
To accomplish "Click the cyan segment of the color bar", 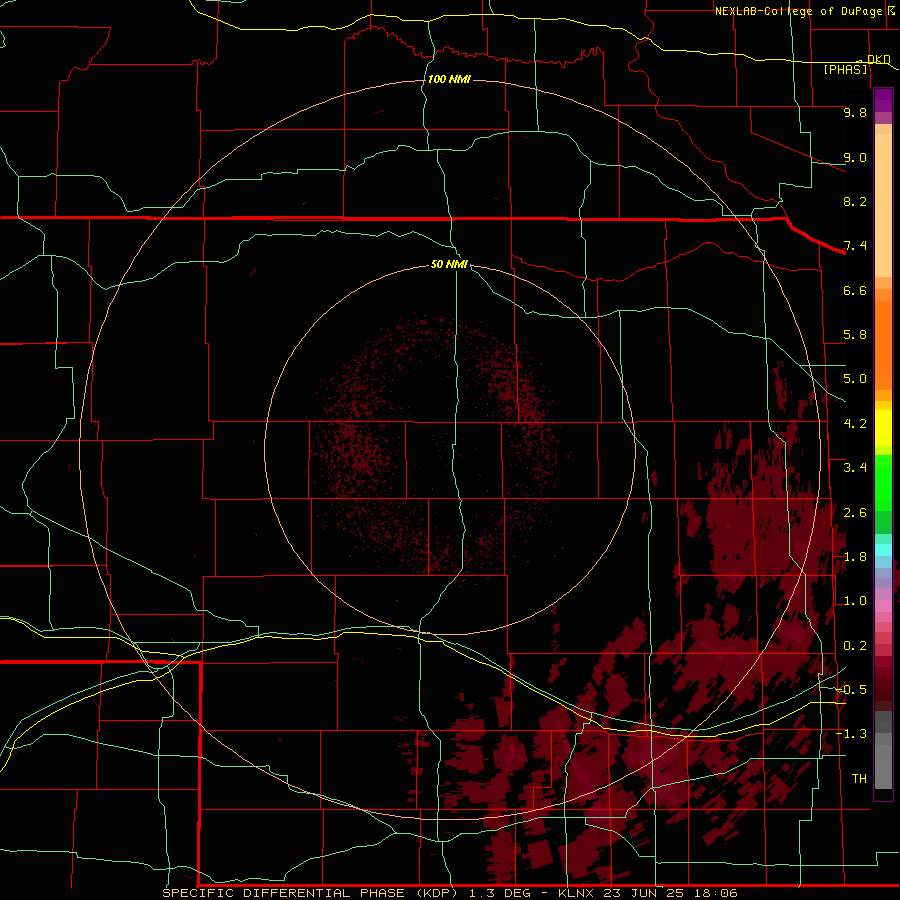I will (x=883, y=550).
